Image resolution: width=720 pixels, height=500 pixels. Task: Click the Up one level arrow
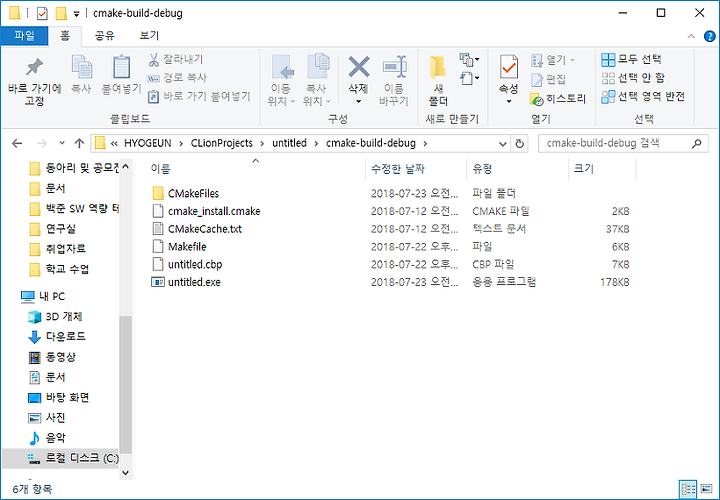(x=79, y=143)
